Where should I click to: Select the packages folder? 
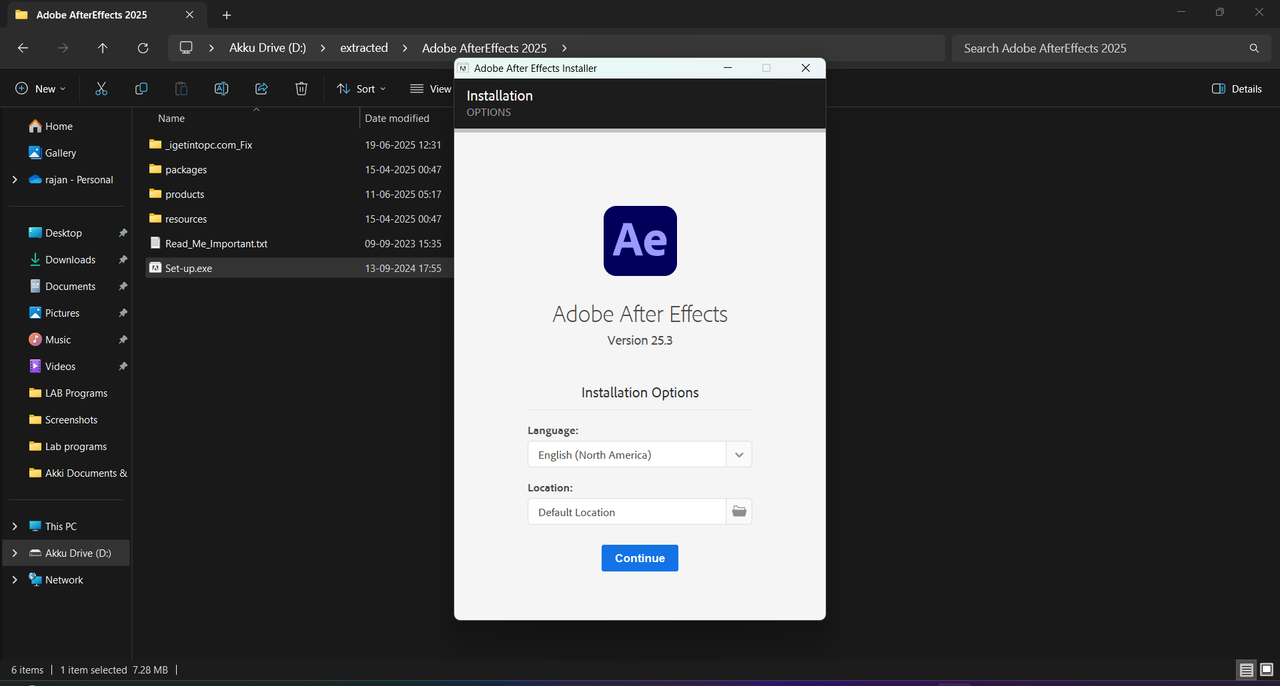[186, 170]
